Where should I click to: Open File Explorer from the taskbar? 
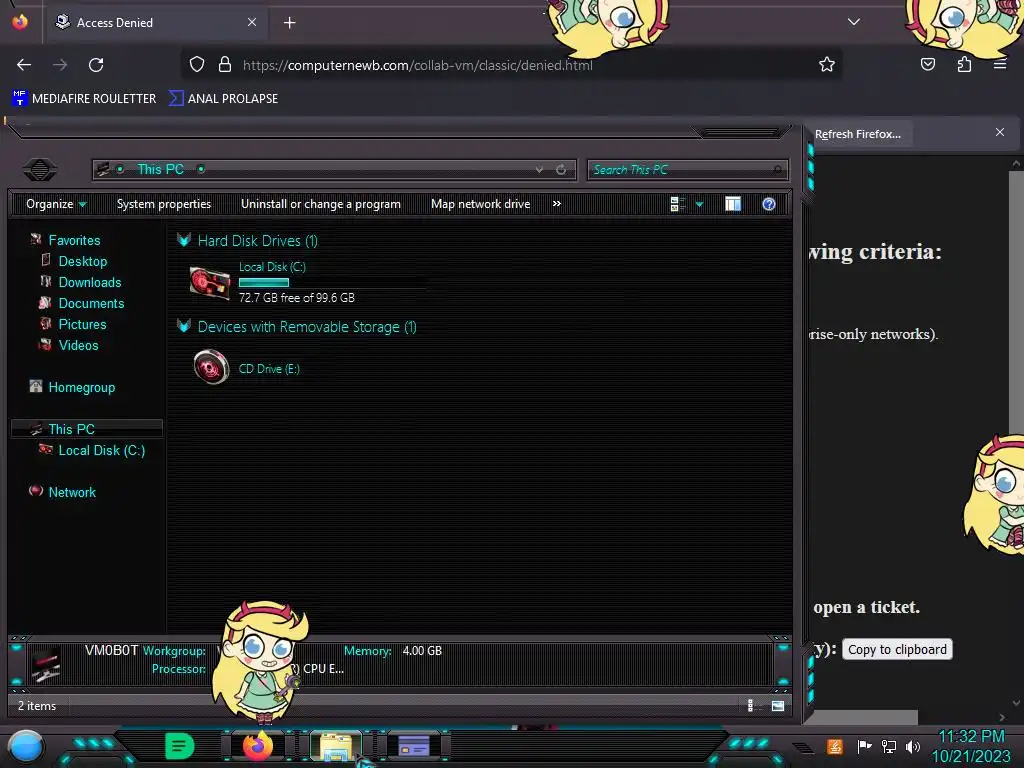(336, 746)
